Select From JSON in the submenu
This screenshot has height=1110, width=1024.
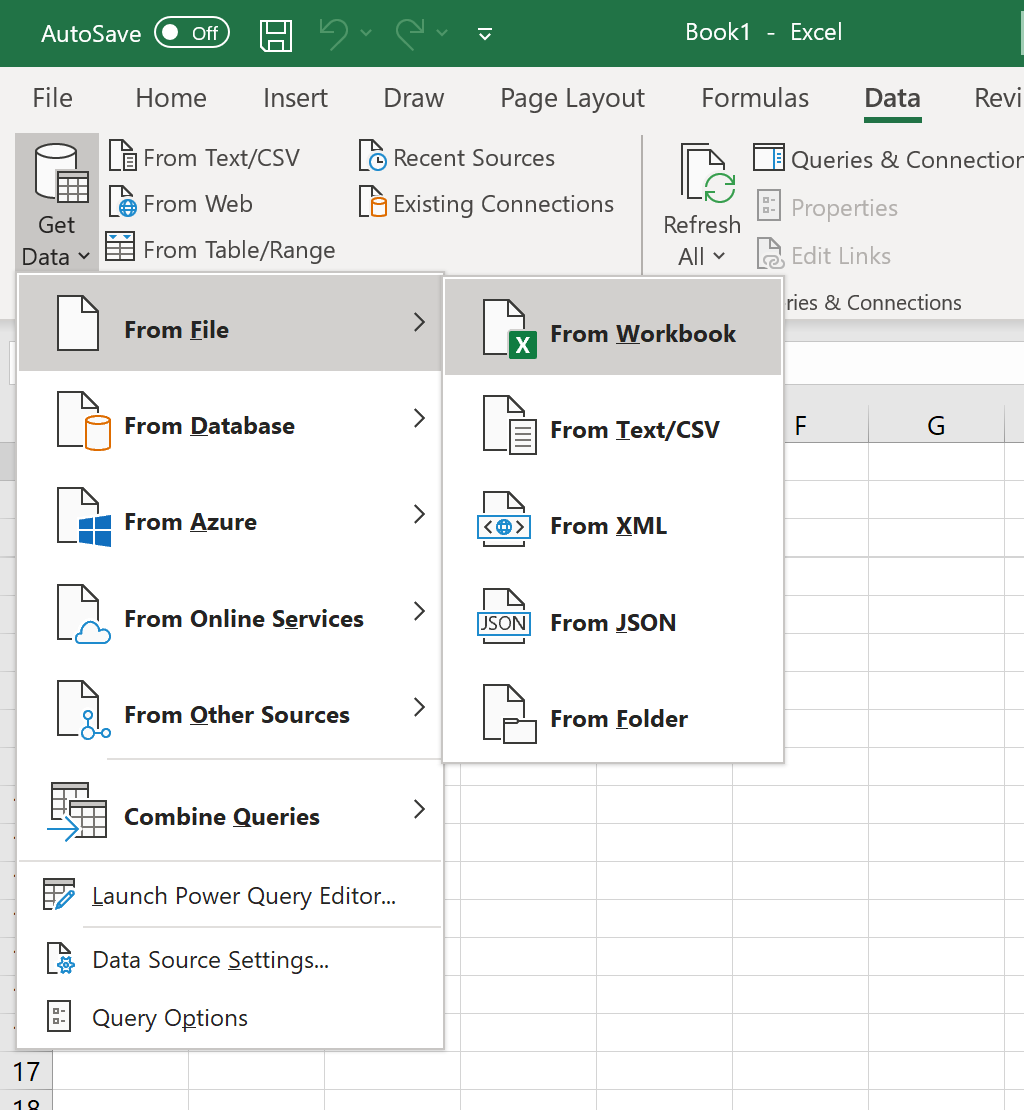[x=613, y=617]
